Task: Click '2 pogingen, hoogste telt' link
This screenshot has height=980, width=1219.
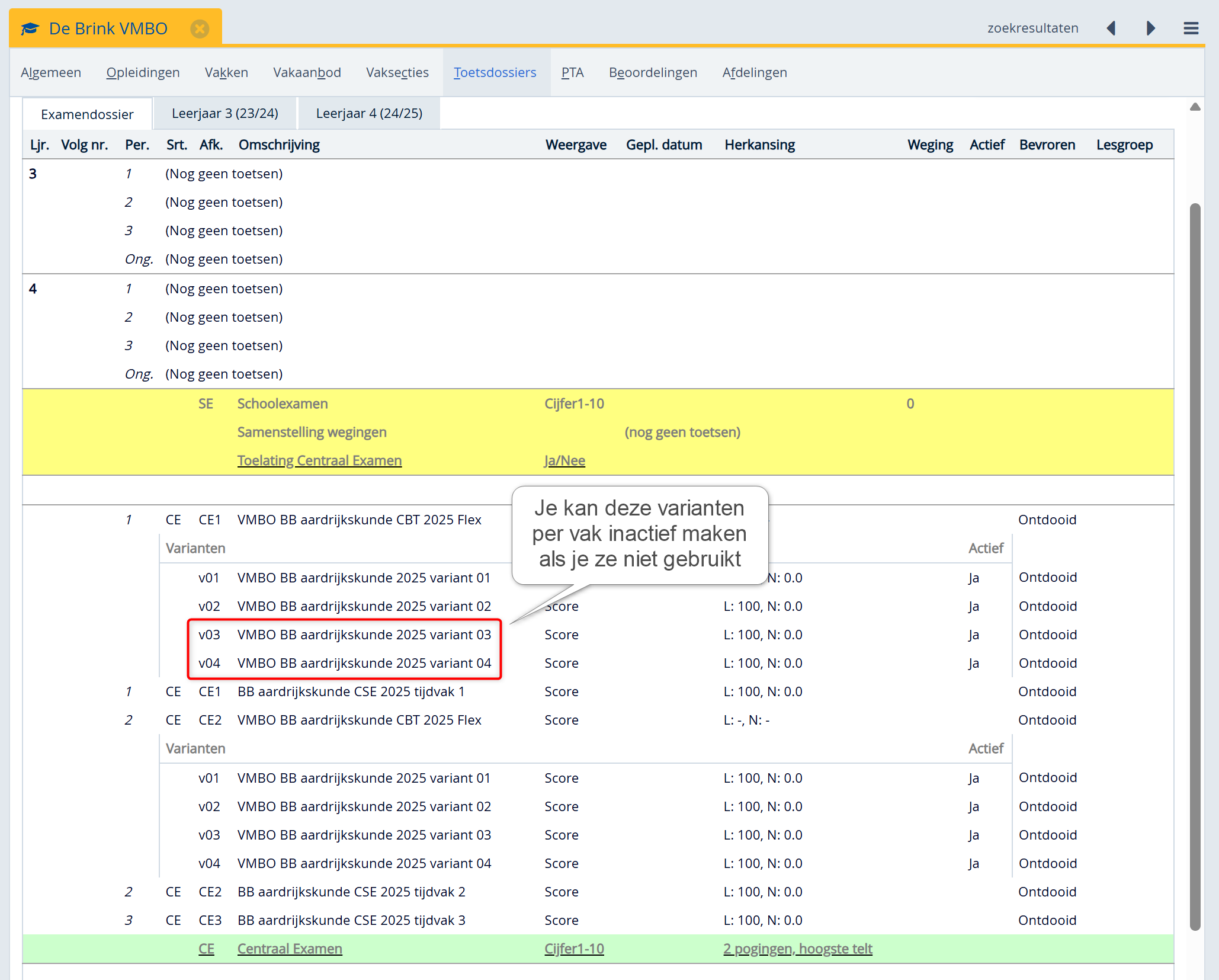Action: pos(797,949)
